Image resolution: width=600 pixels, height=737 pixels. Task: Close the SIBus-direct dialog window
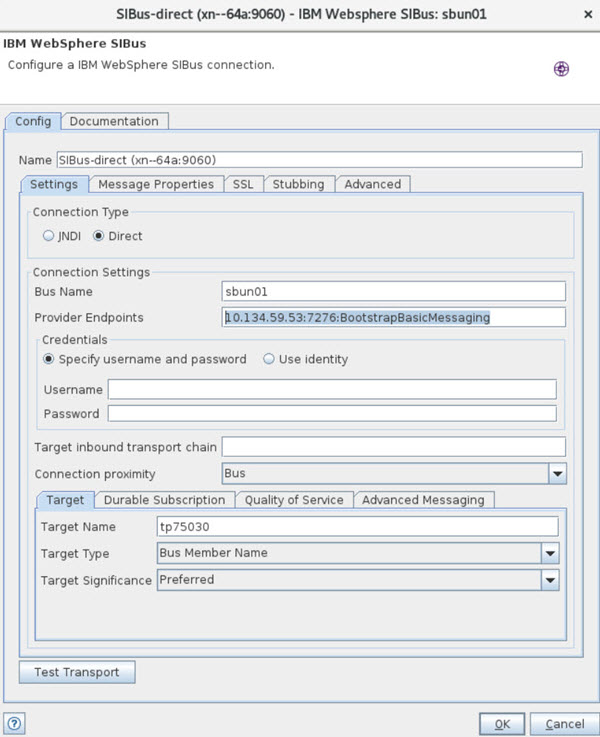[584, 14]
